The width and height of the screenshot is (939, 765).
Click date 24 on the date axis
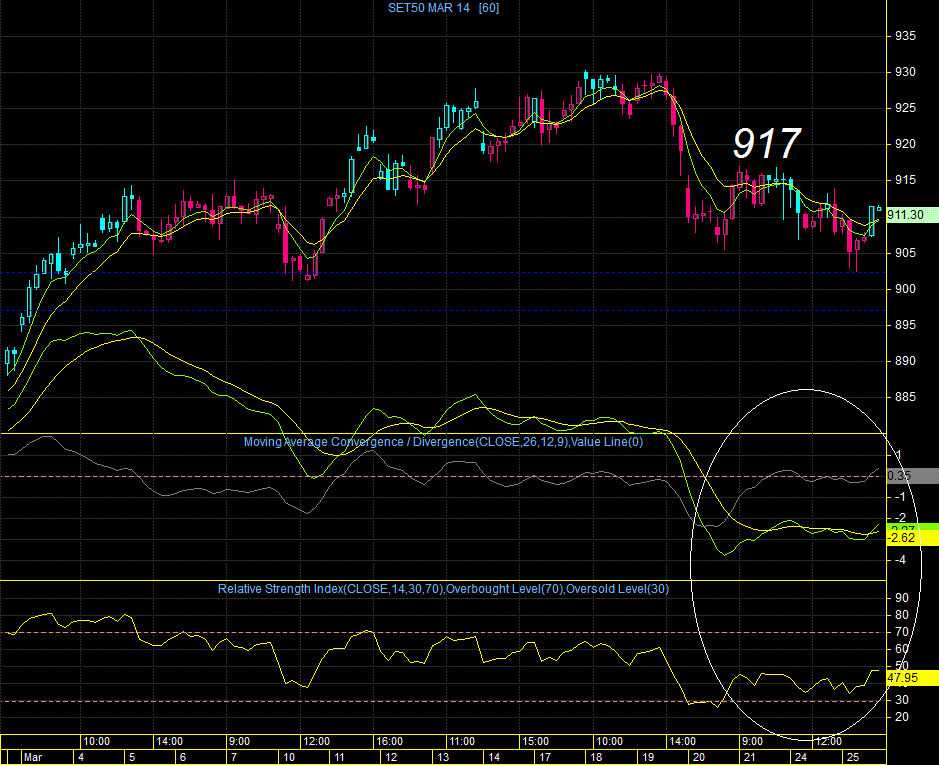(801, 757)
